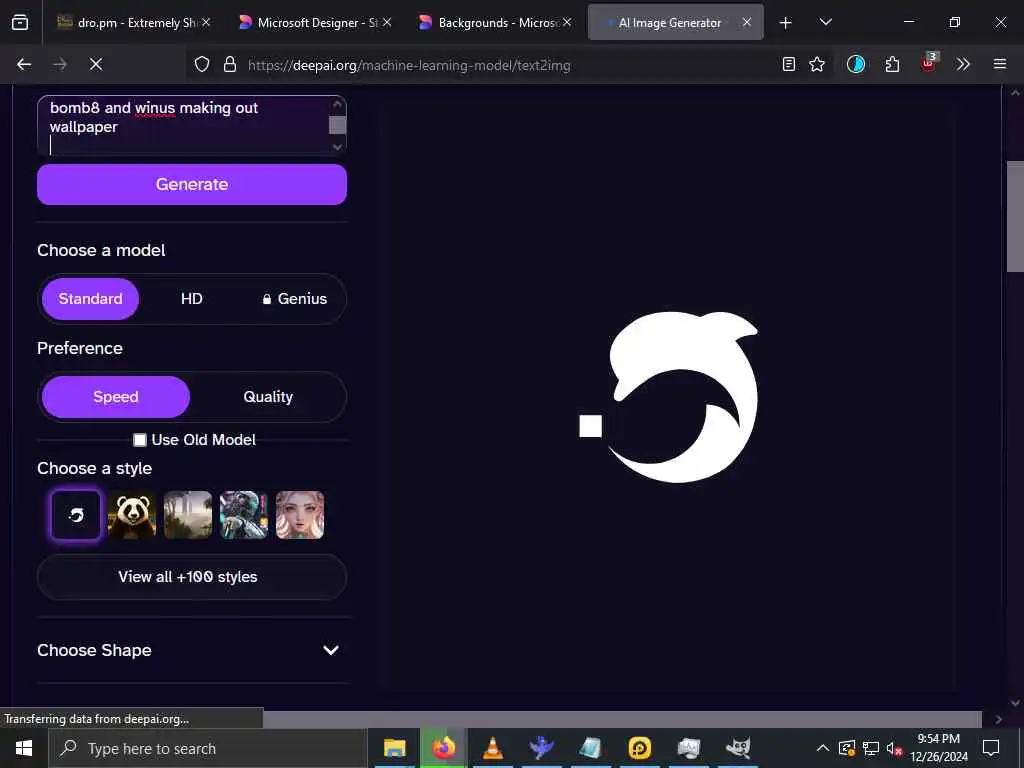1024x768 pixels.
Task: Bookmark this page with the star icon
Action: click(x=817, y=64)
